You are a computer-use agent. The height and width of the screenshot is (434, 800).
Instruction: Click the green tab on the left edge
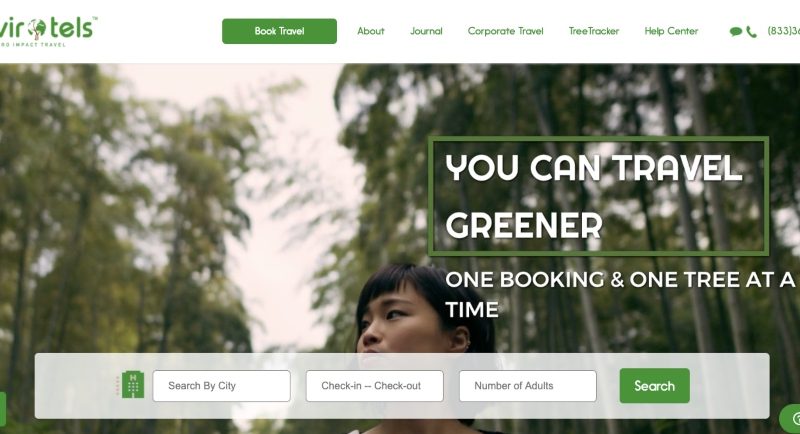pos(3,409)
